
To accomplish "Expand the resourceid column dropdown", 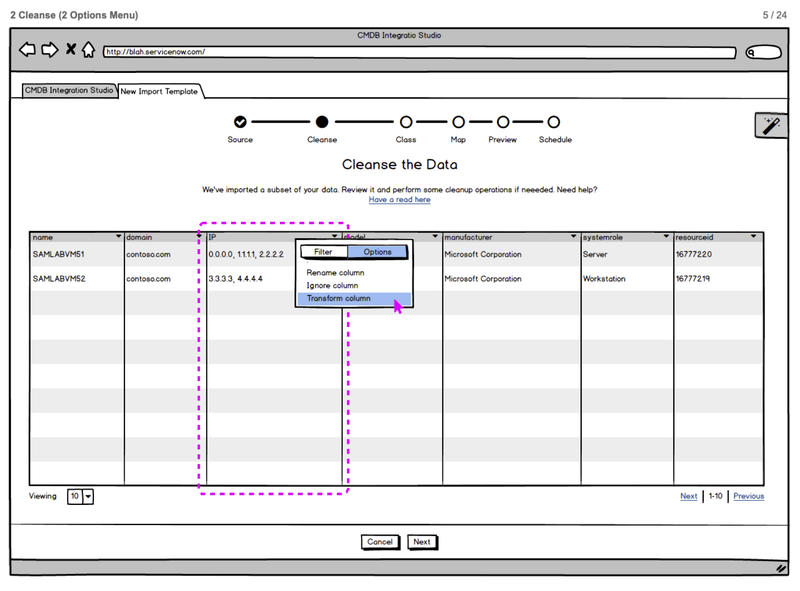I will pos(754,236).
